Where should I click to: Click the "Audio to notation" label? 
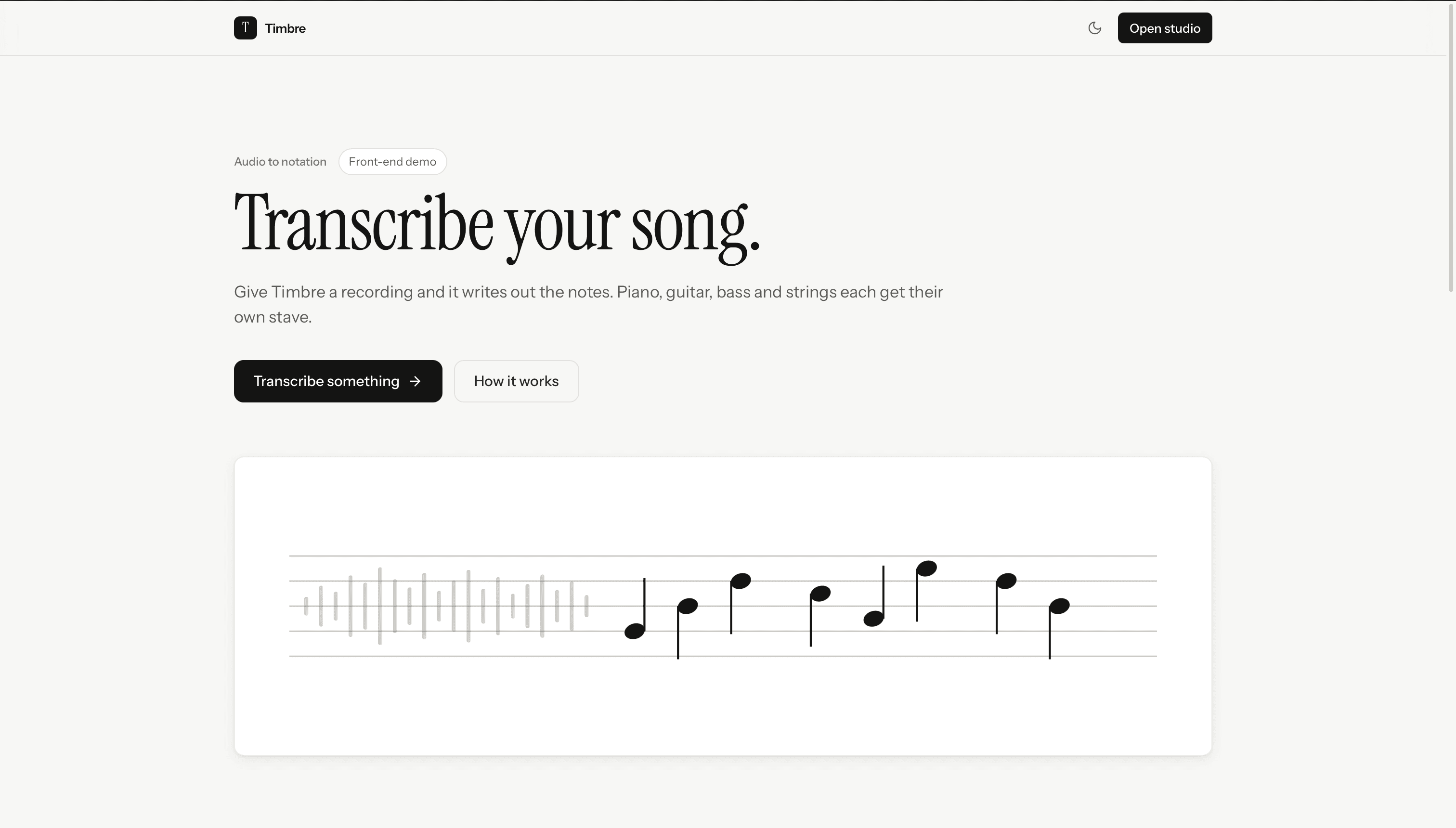(280, 161)
